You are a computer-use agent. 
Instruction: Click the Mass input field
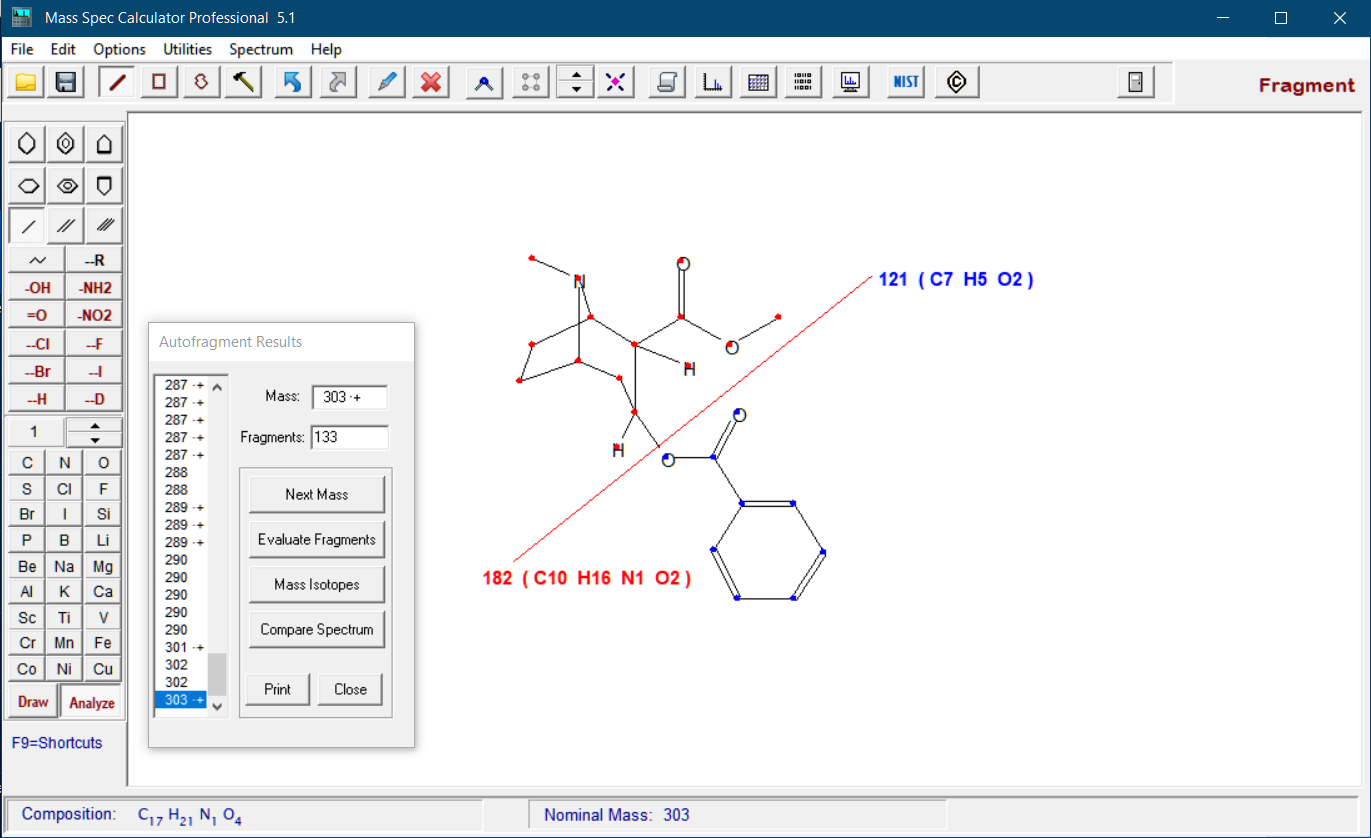(x=349, y=397)
